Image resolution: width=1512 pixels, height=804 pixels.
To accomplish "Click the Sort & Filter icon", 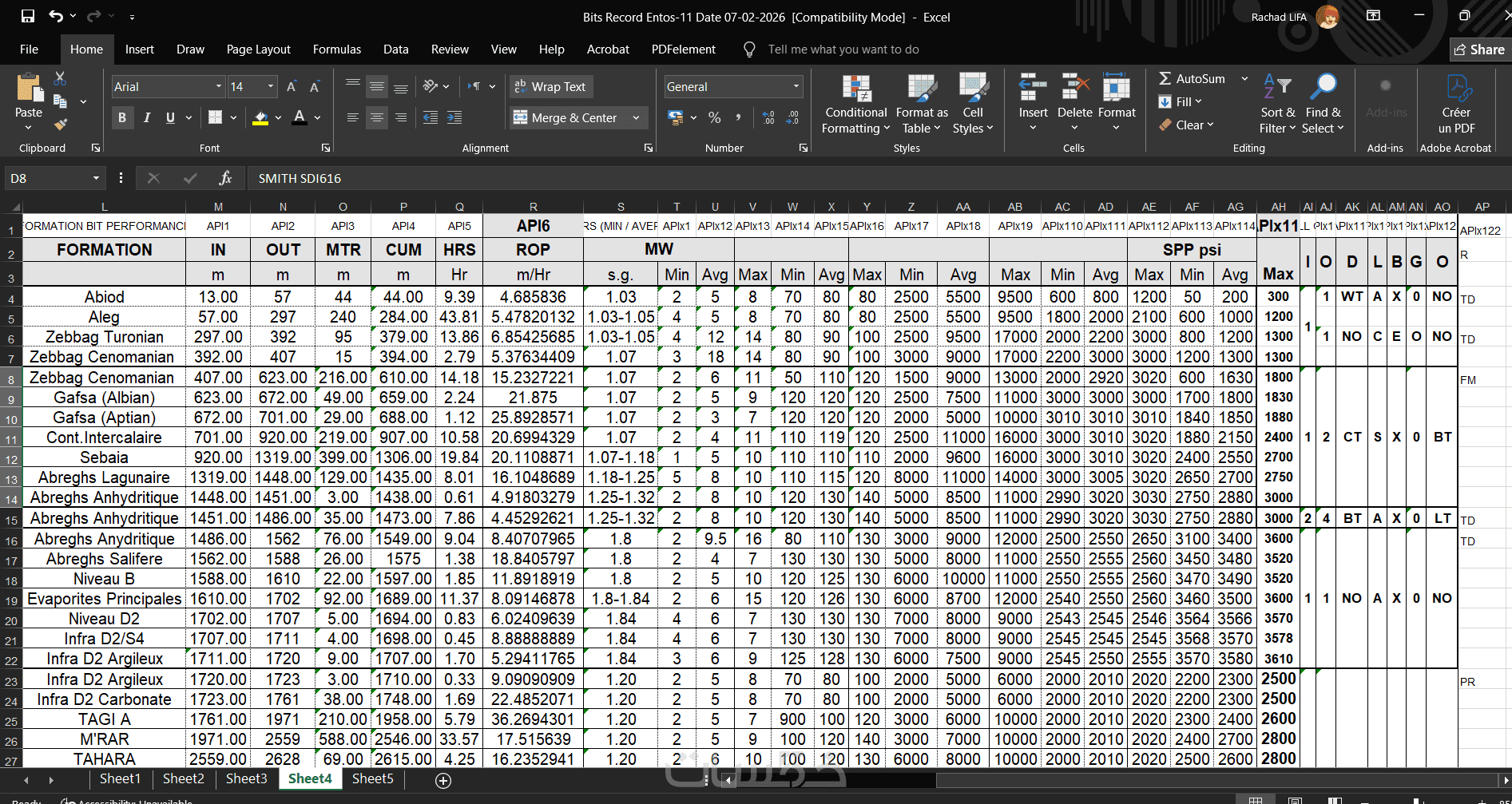I will [1277, 86].
